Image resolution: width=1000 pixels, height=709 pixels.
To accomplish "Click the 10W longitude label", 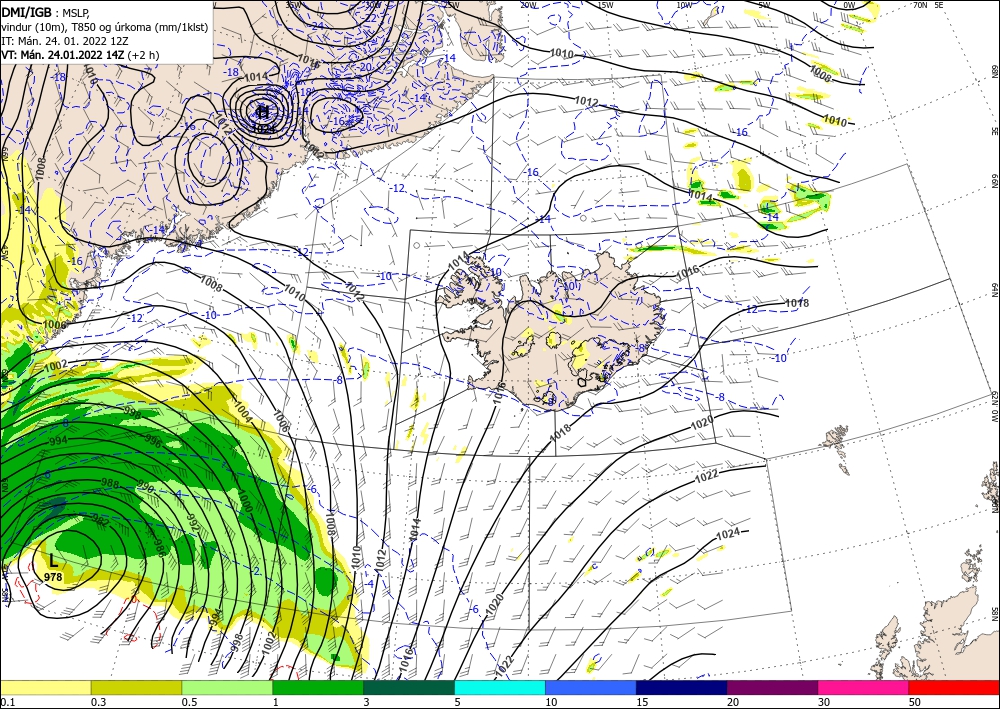I will coord(684,5).
